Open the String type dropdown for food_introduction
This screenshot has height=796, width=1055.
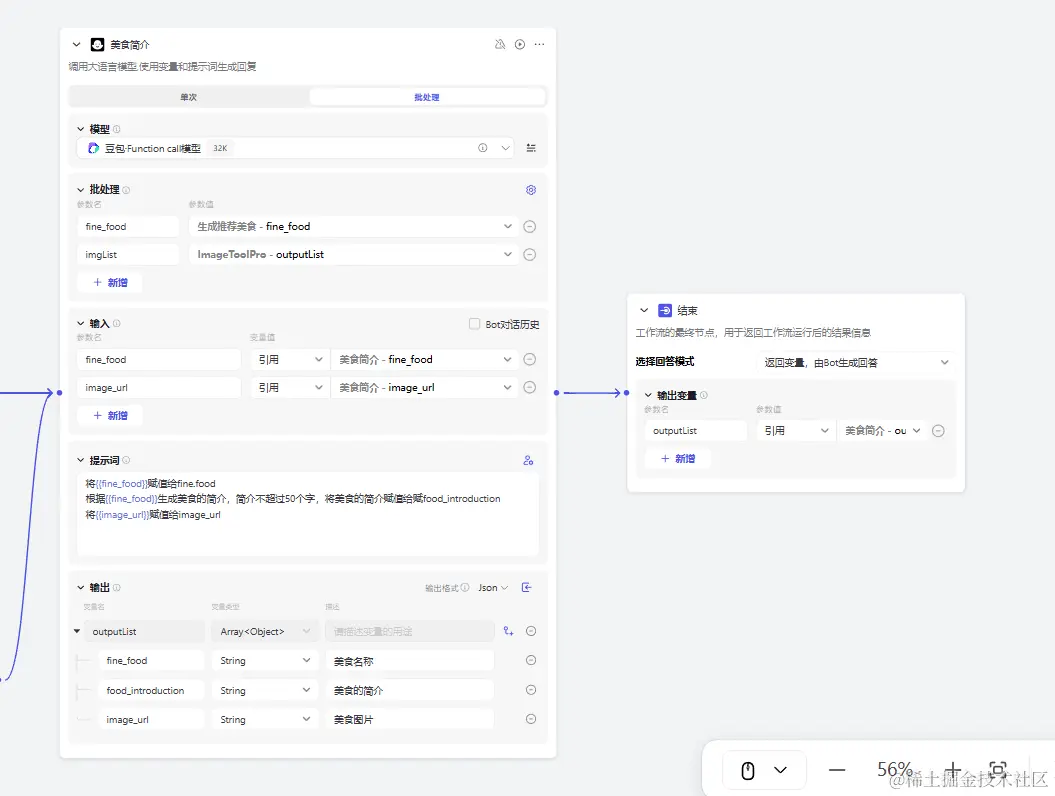pos(264,690)
